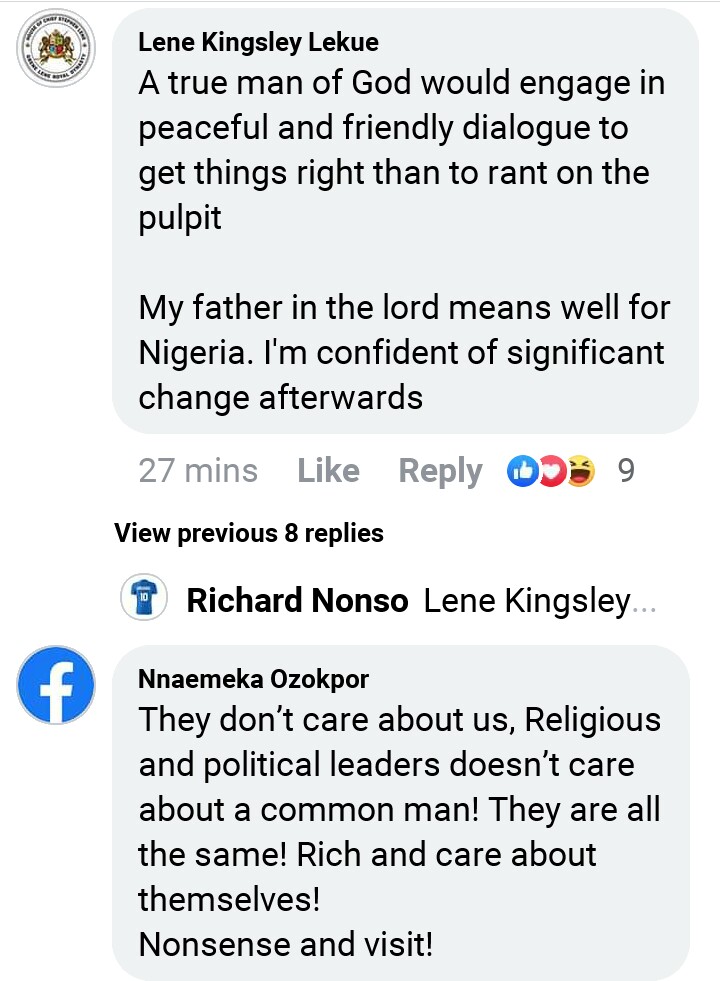Open Nnaemeka Ozokpor's profile name link
The width and height of the screenshot is (720, 981).
tap(253, 680)
